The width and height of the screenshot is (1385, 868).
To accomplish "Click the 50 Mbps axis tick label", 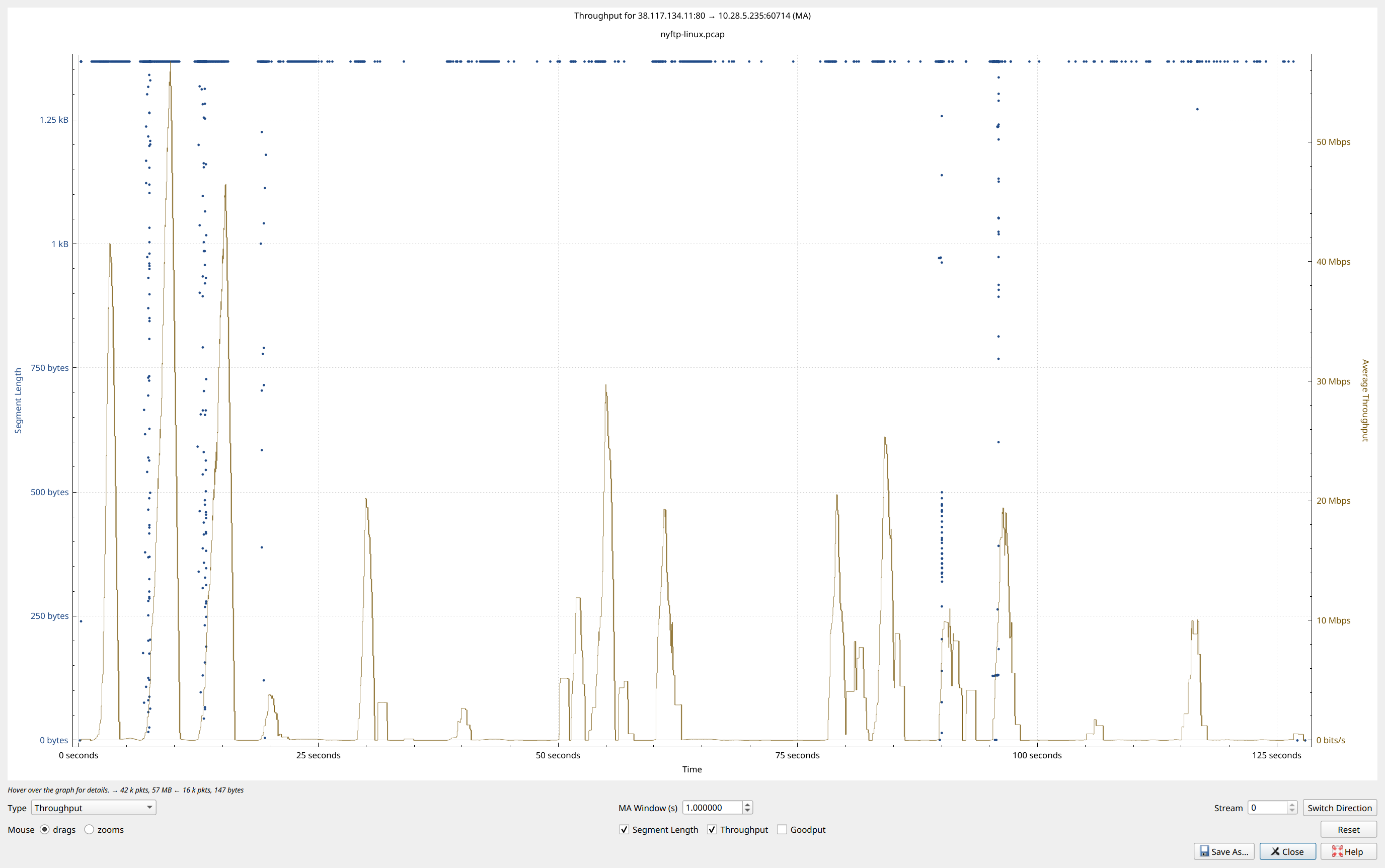I will (1333, 142).
